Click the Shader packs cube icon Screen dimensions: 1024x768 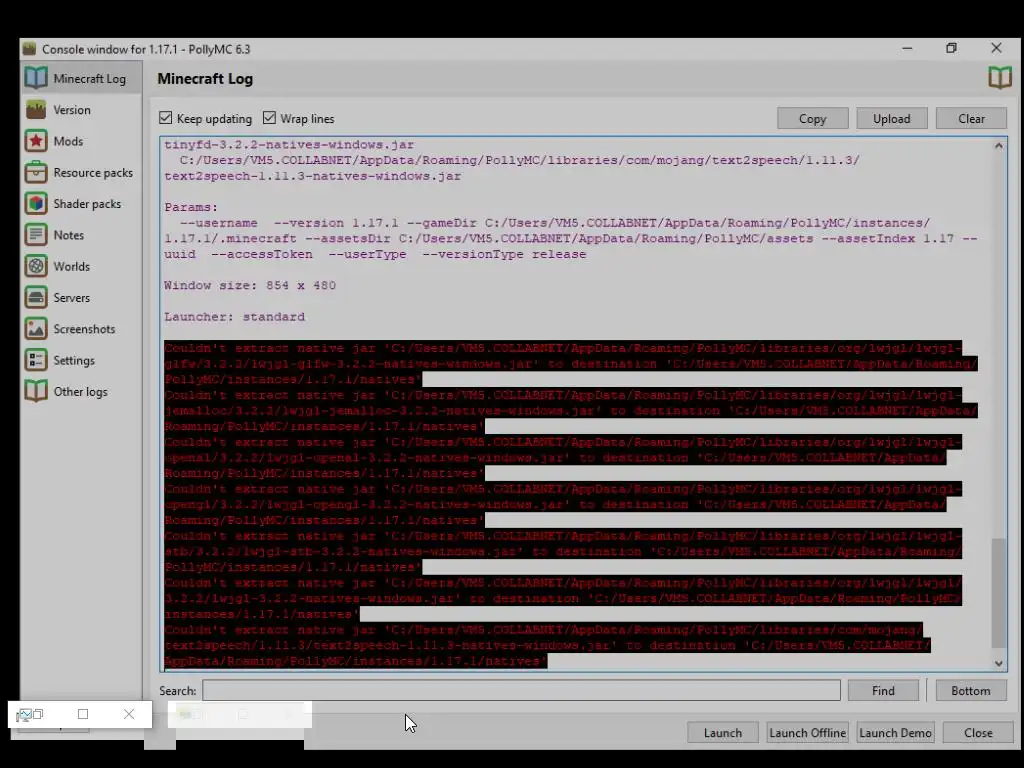point(36,204)
